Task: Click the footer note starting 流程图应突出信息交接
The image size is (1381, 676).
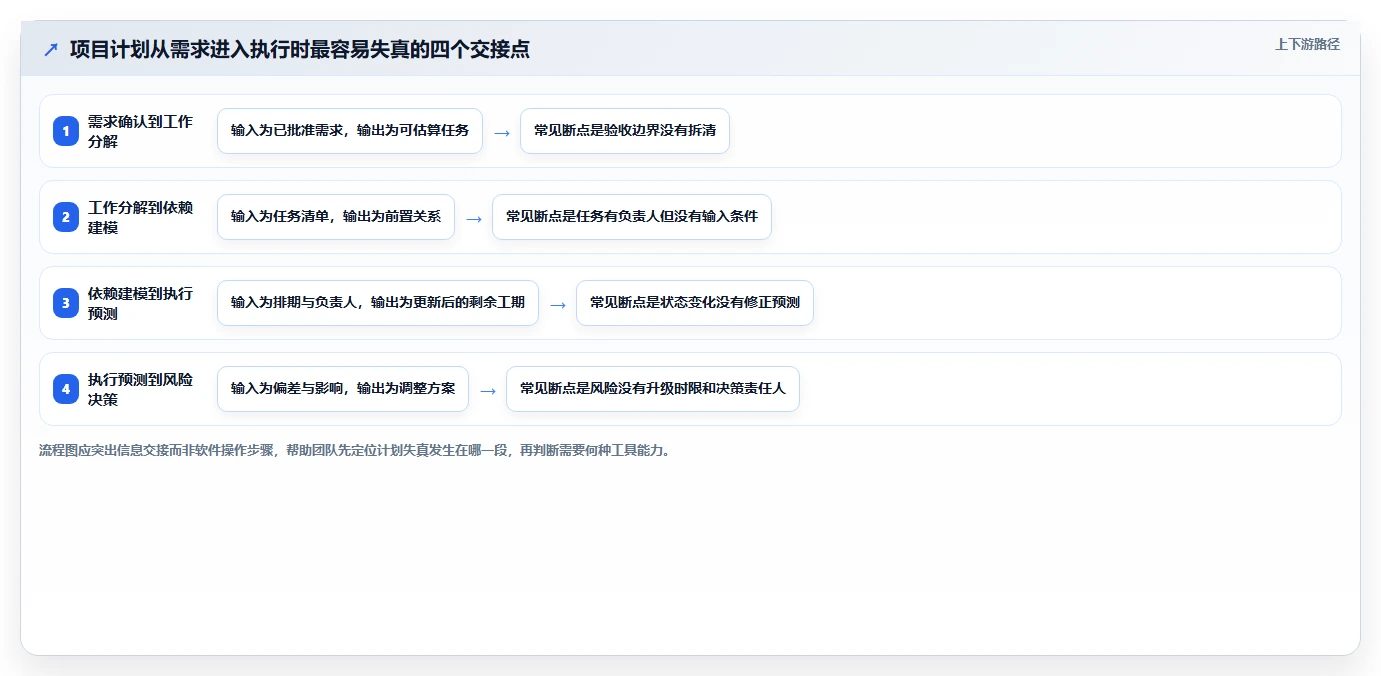Action: (355, 450)
